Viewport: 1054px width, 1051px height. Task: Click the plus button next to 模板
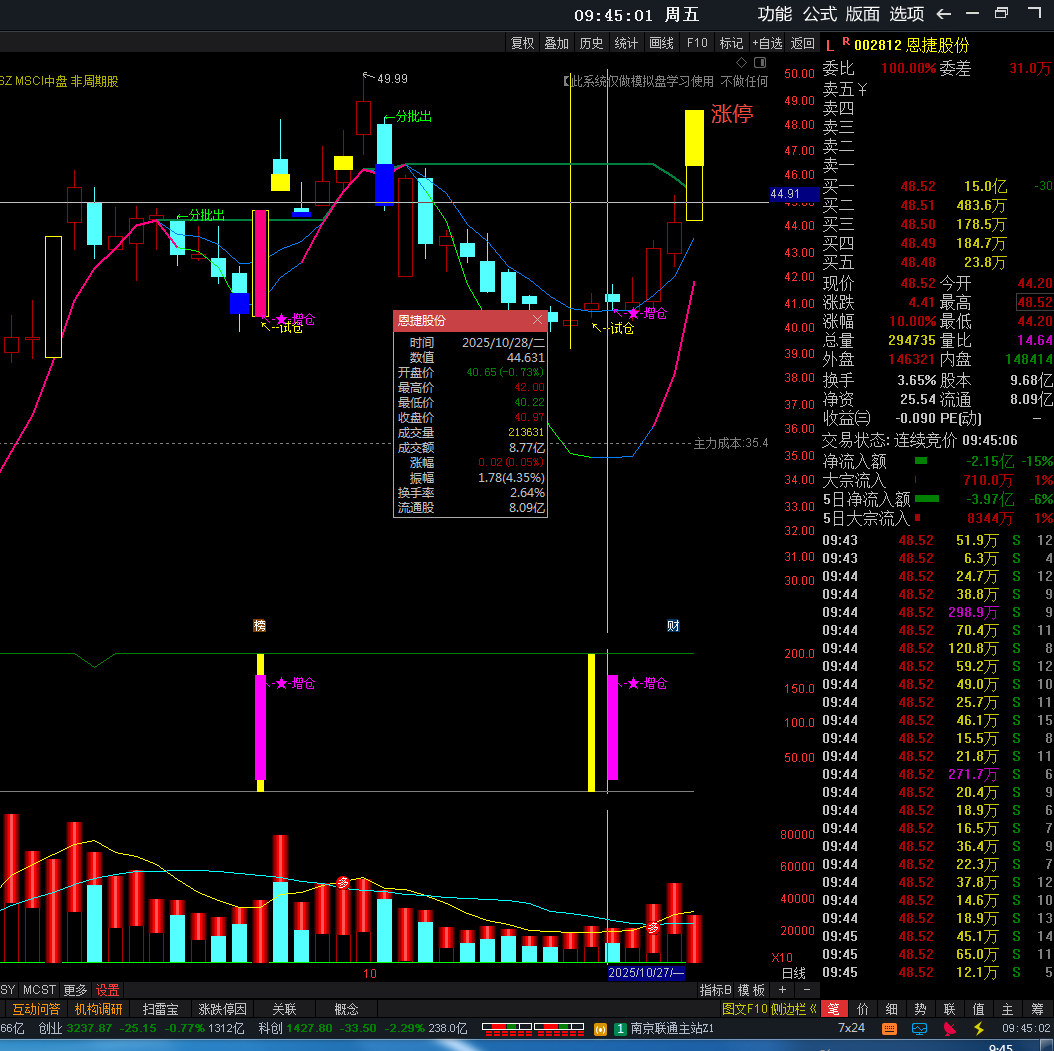(783, 990)
